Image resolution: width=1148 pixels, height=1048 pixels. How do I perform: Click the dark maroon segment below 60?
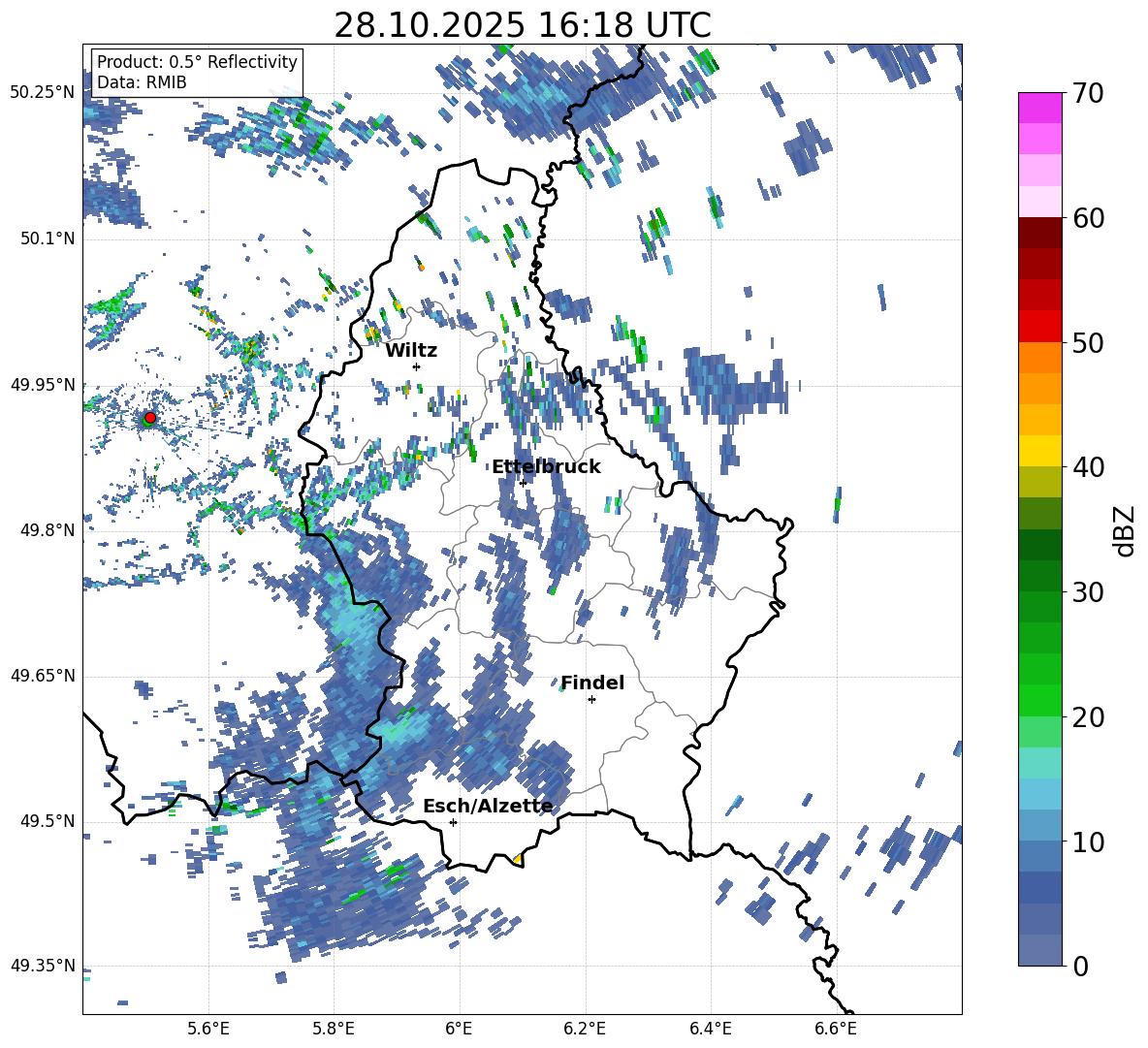[1040, 233]
